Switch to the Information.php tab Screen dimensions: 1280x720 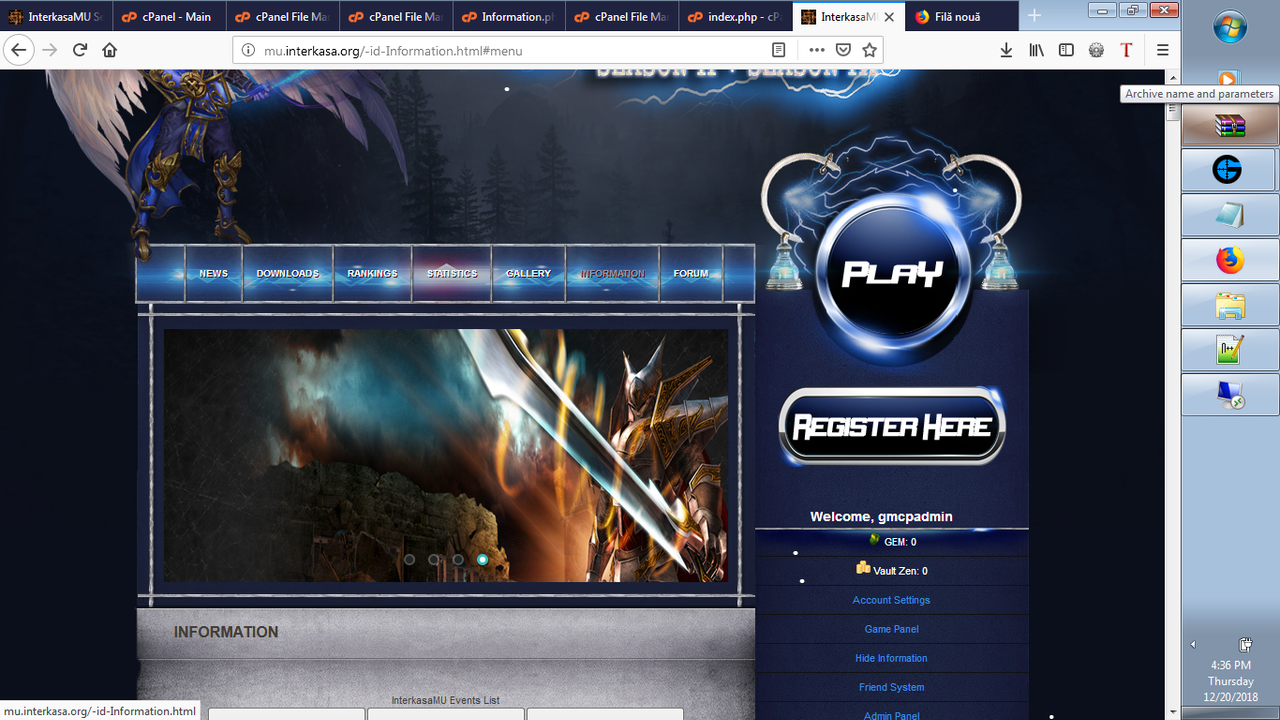(508, 17)
